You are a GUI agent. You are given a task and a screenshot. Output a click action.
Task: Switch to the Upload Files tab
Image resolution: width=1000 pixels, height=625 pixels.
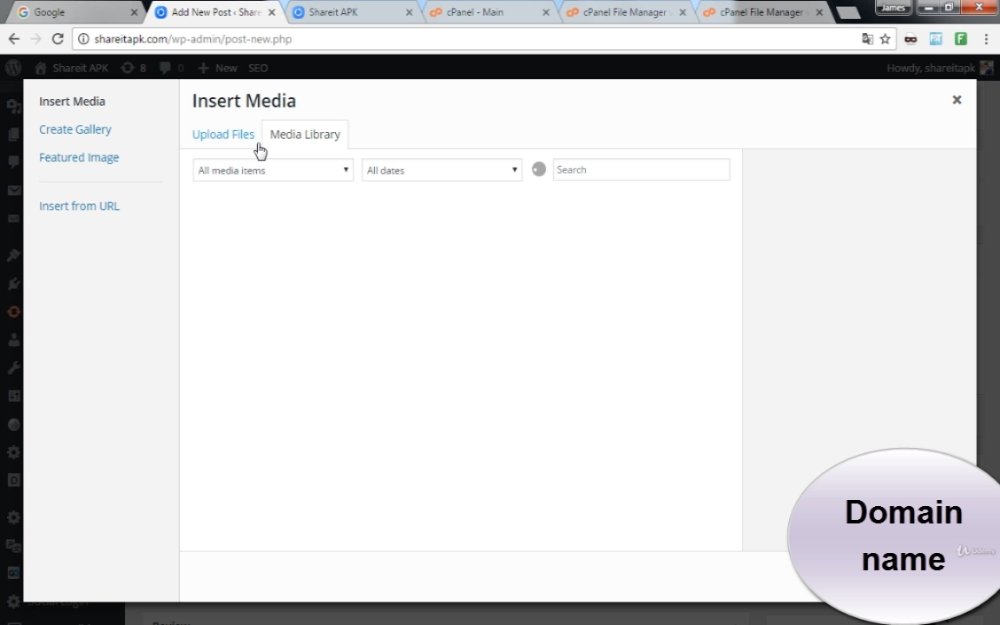pos(223,135)
